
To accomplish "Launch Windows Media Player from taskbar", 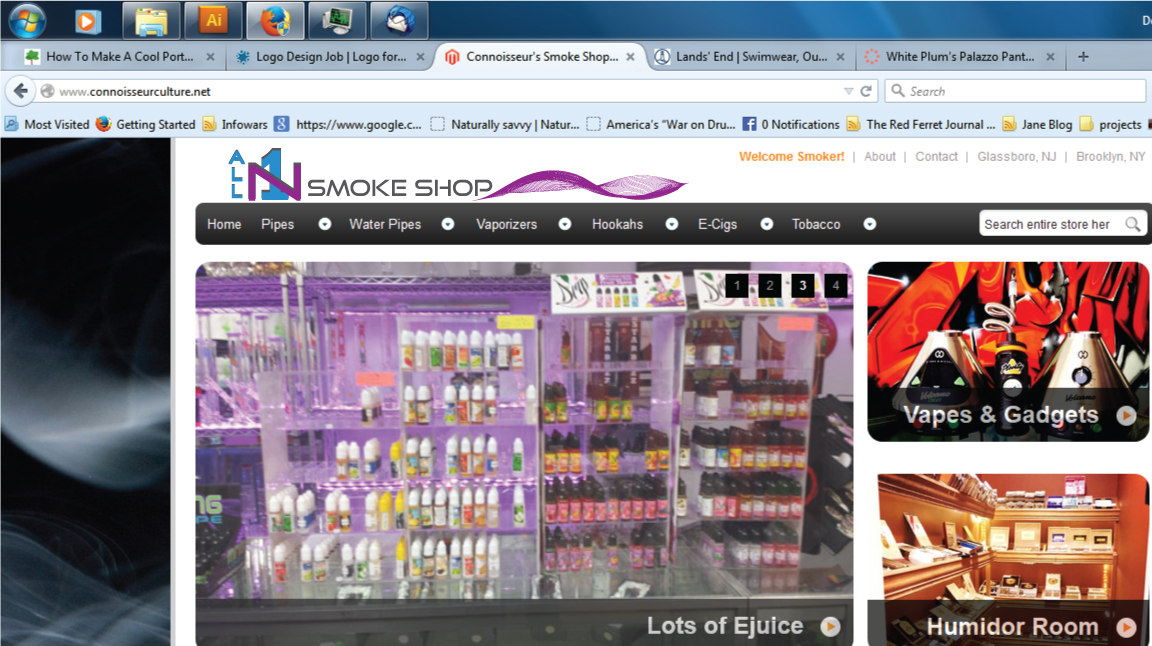I will [87, 21].
